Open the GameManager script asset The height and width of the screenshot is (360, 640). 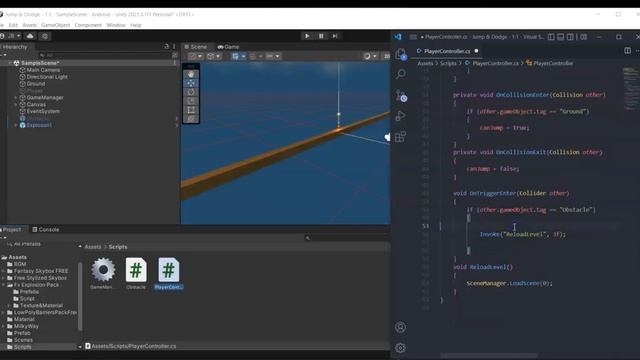click(103, 273)
